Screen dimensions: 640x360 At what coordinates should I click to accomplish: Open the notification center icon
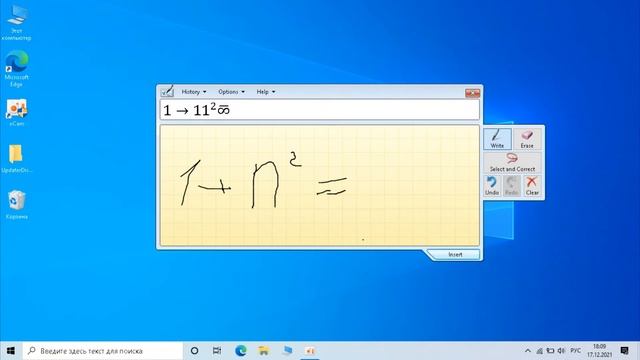click(624, 351)
